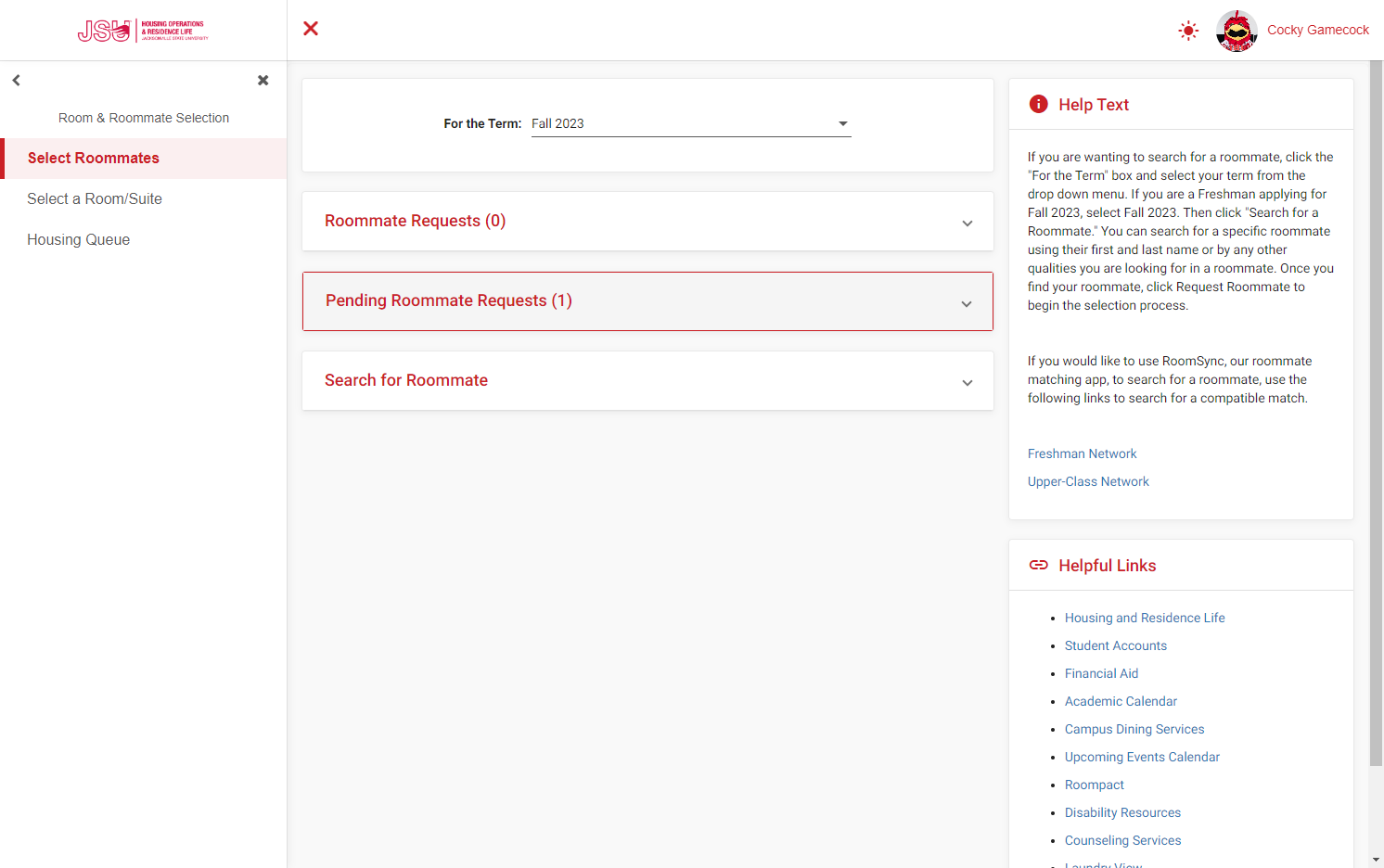Open the Select Roommates menu item
The image size is (1384, 868).
pos(145,159)
